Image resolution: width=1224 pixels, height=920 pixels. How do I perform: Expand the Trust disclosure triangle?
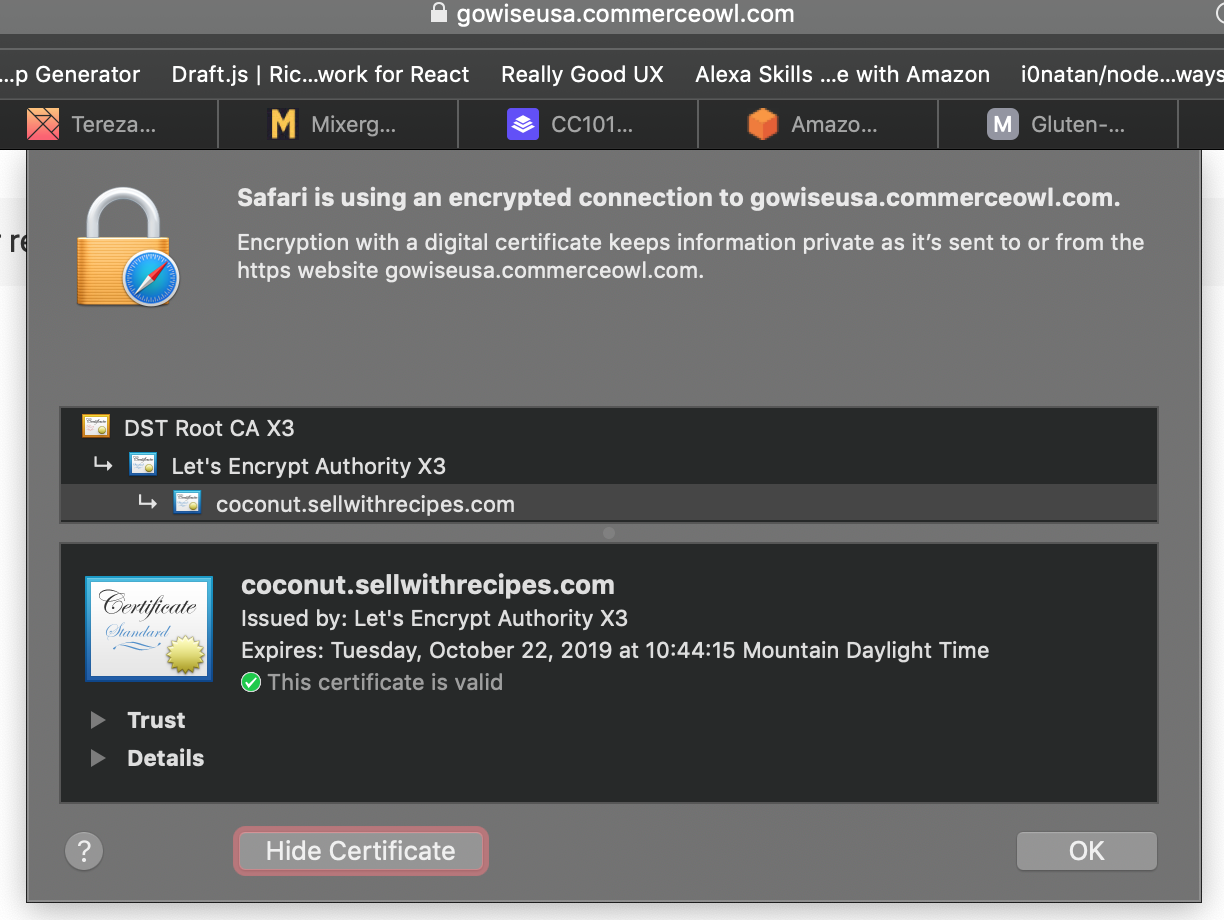pos(98,720)
